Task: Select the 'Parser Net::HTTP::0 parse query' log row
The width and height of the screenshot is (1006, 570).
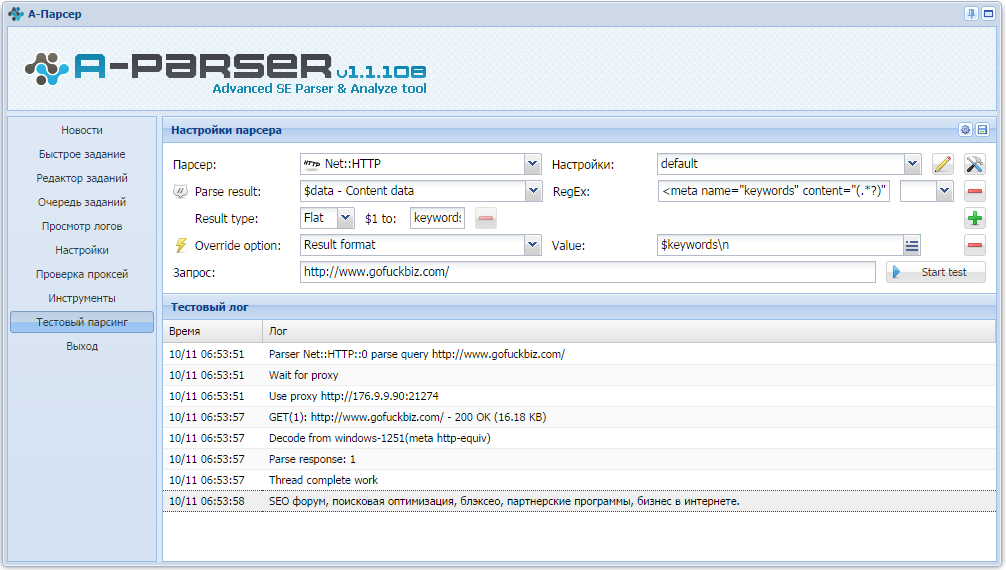Action: [579, 354]
